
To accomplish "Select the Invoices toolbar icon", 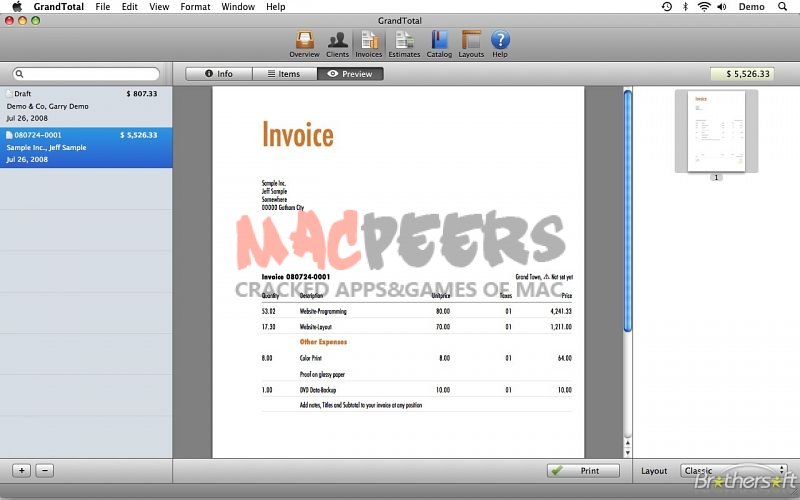I will pyautogui.click(x=369, y=42).
